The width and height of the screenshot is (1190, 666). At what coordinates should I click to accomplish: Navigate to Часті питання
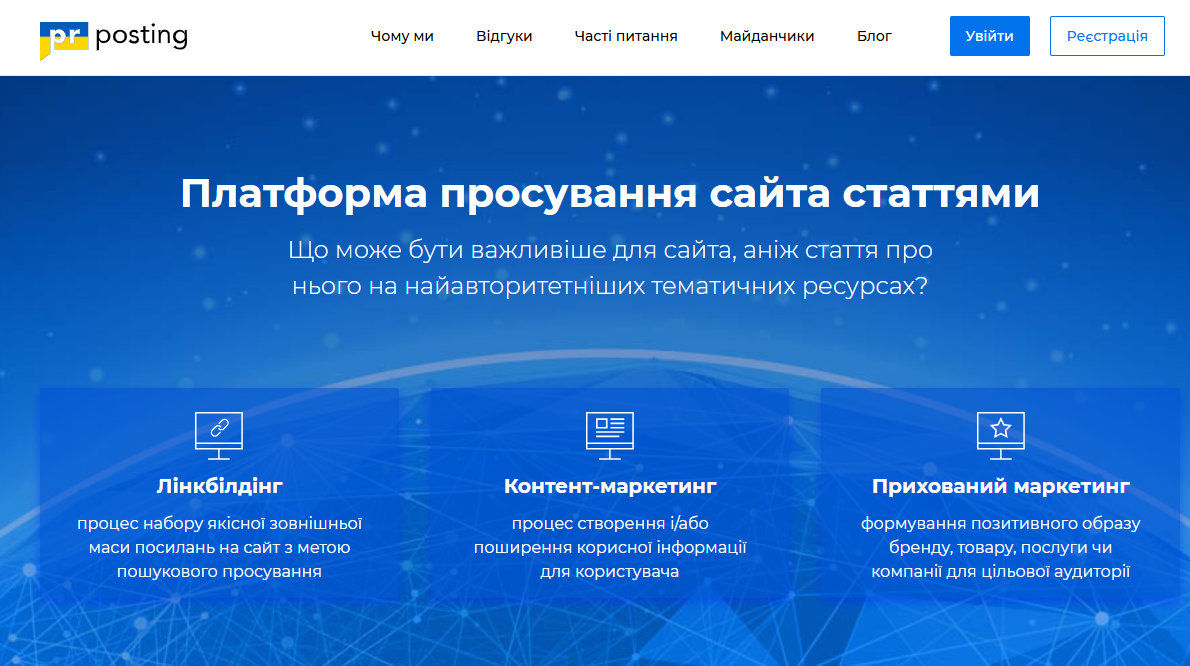click(x=625, y=36)
